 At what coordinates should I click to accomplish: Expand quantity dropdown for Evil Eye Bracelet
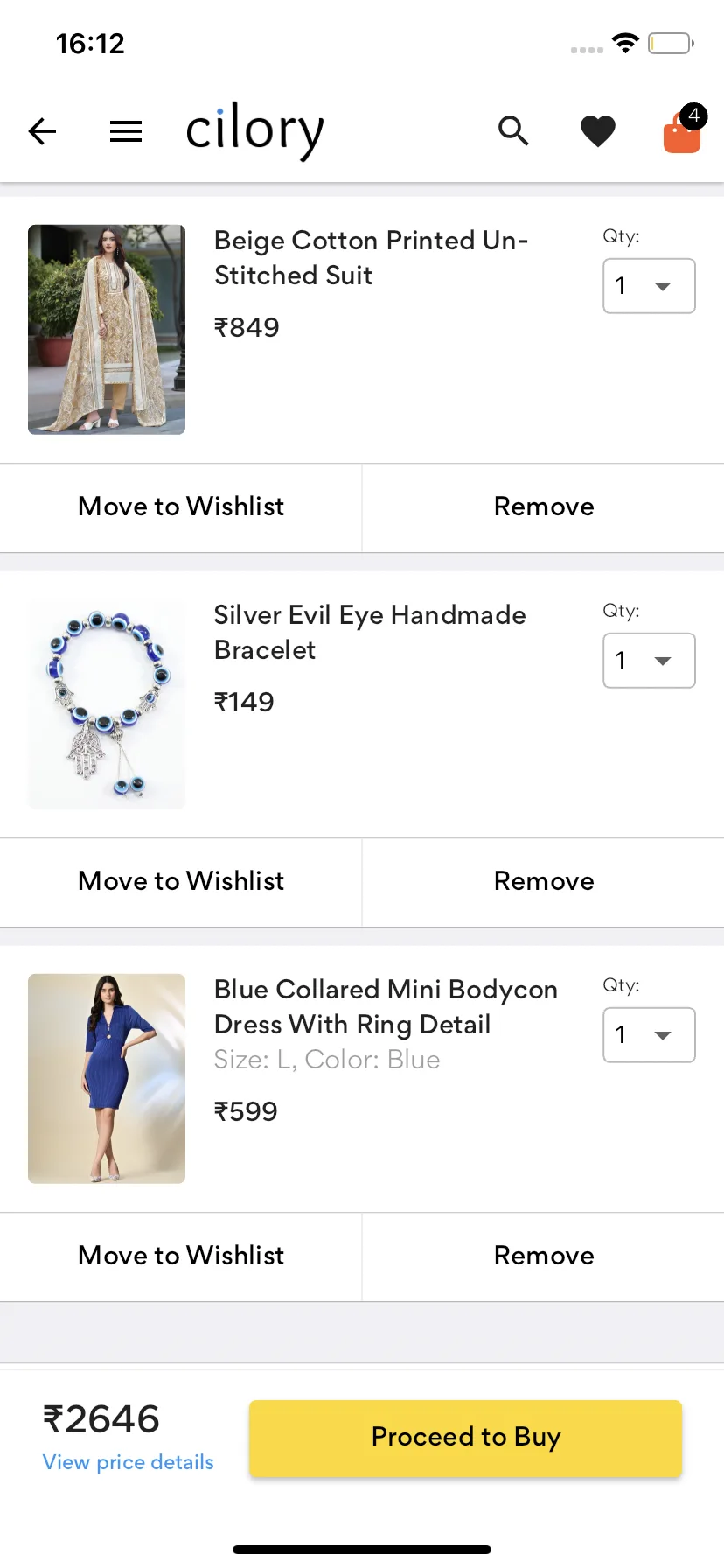coord(649,661)
